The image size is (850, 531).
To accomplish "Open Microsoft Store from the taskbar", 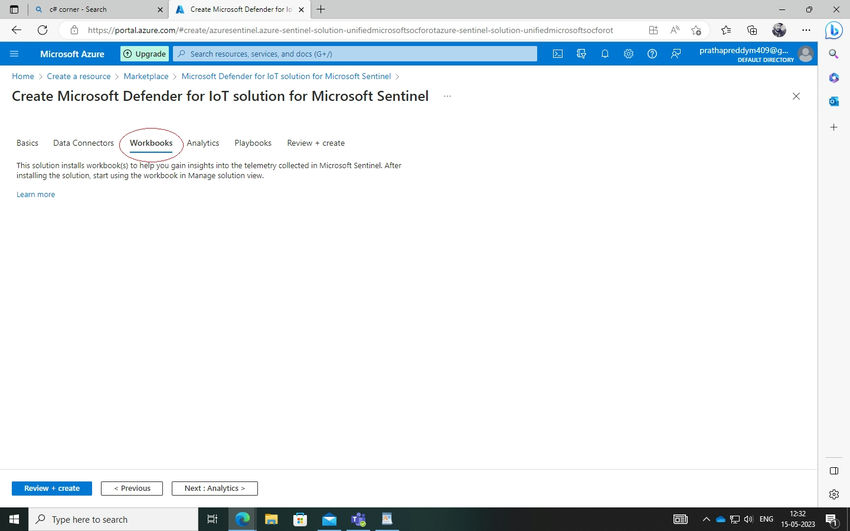I will coord(300,519).
